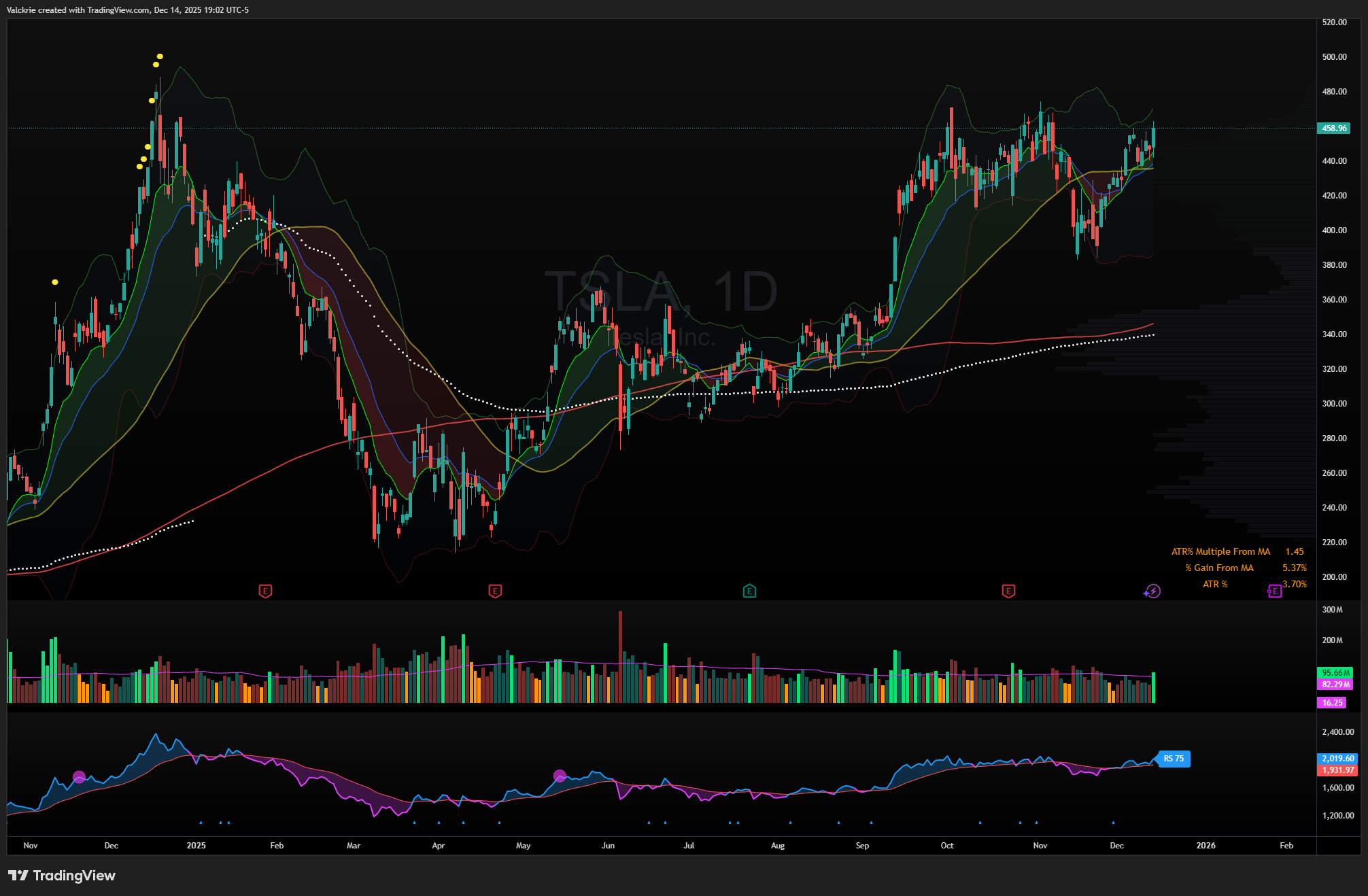The width and height of the screenshot is (1368, 896).
Task: Click the purple lightning bolt event icon
Action: point(1152,591)
